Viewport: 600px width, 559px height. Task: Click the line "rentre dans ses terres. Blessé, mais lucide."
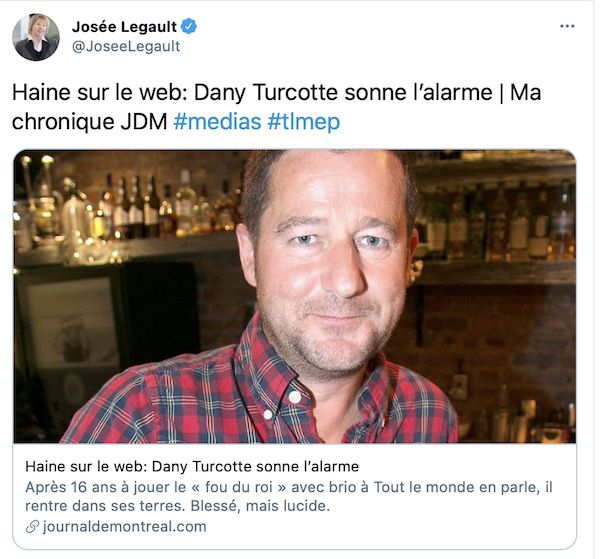point(178,506)
